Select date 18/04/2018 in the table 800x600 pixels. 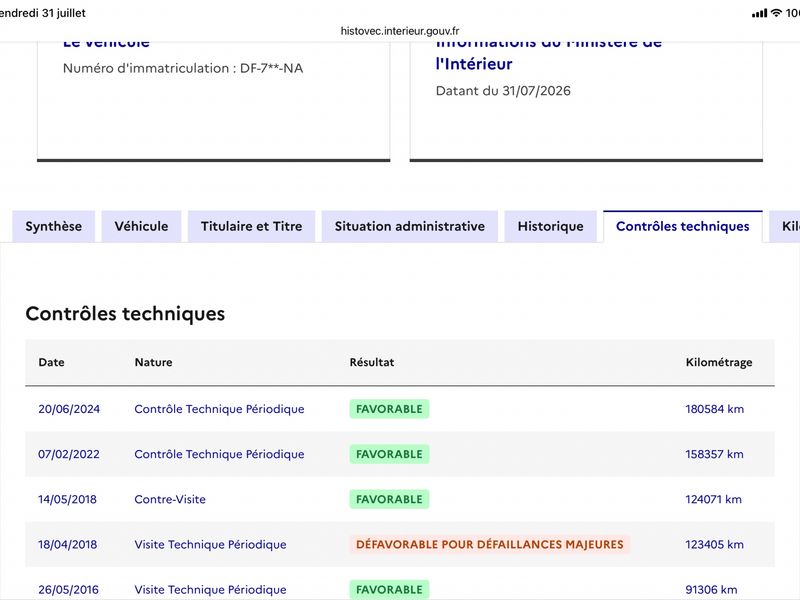[x=67, y=544]
